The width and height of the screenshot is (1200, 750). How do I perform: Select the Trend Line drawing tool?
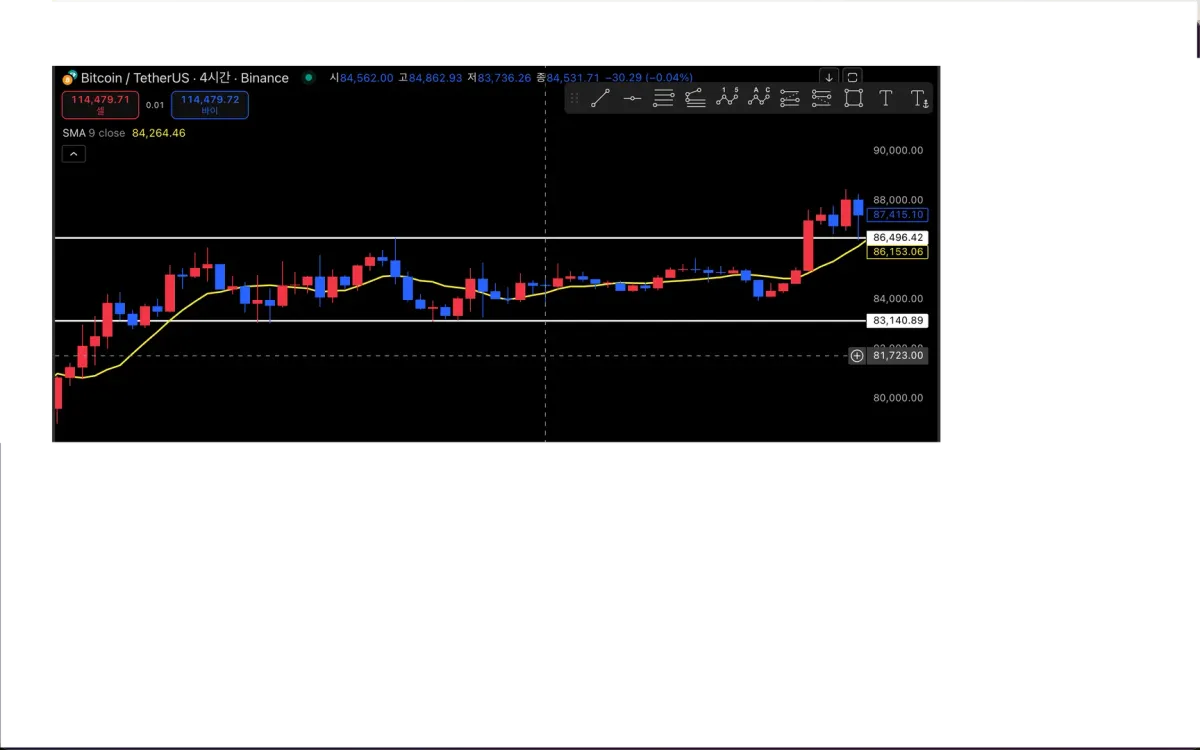click(x=600, y=98)
